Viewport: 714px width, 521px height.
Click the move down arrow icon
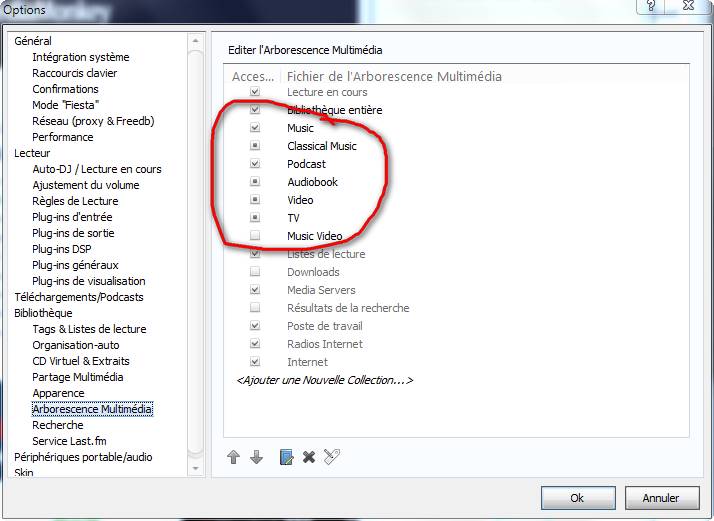click(x=256, y=457)
